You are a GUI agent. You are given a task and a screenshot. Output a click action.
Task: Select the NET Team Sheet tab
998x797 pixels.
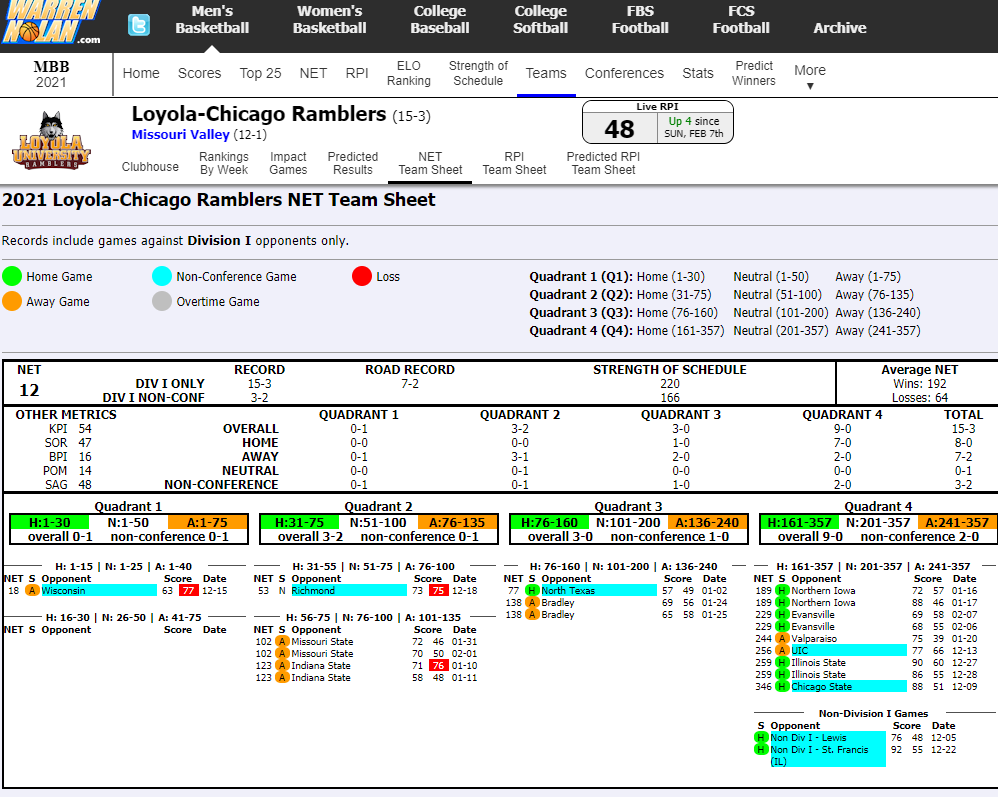pos(430,163)
